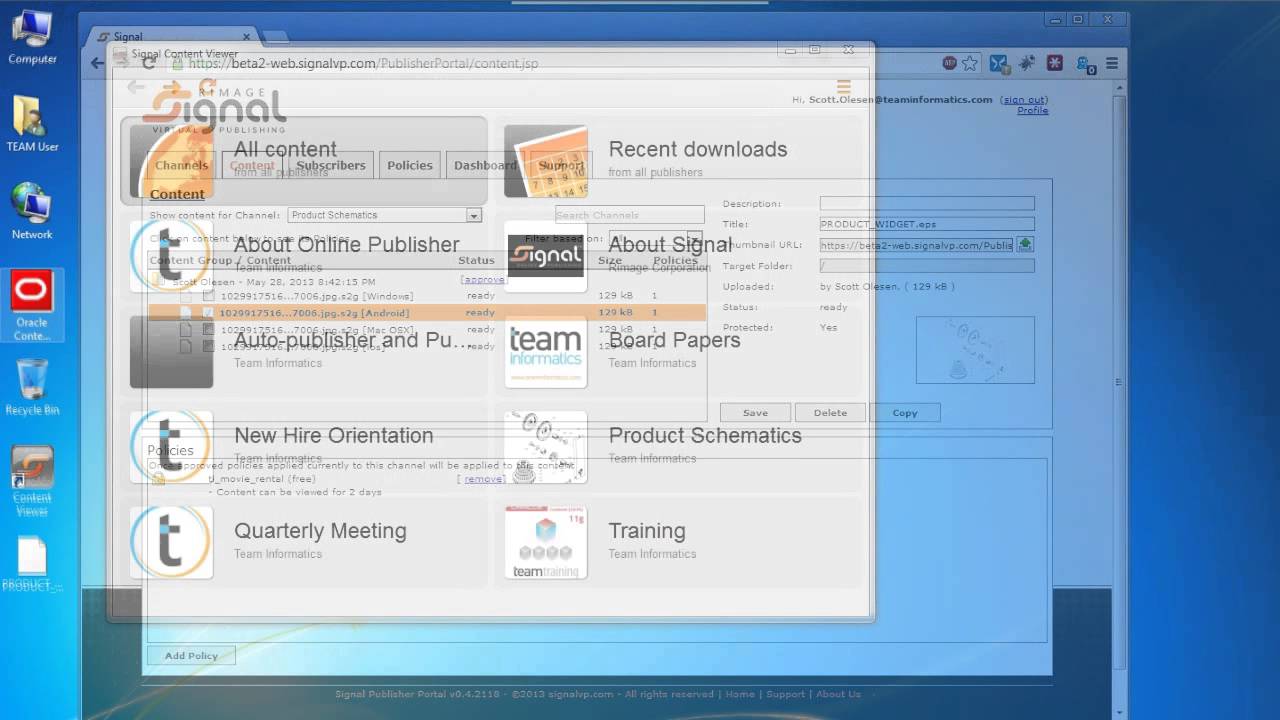Open the Auto-publisher channel tile
The height and width of the screenshot is (720, 1280).
[304, 350]
